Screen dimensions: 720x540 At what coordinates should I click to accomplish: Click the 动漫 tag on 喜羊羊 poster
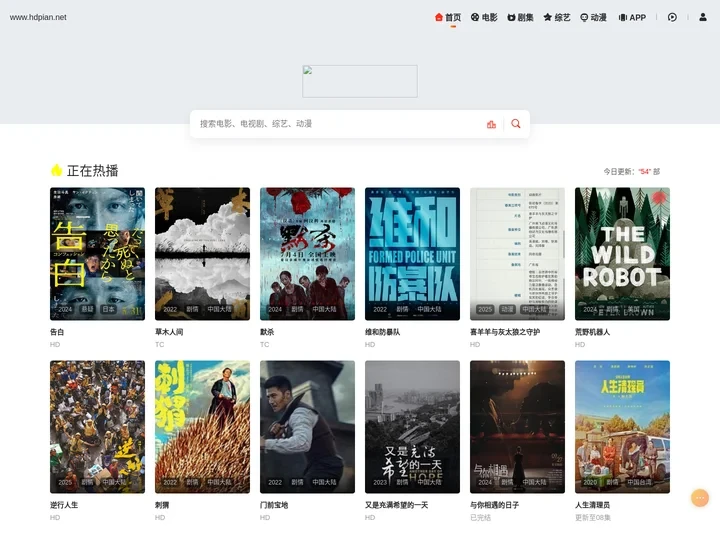pyautogui.click(x=507, y=309)
